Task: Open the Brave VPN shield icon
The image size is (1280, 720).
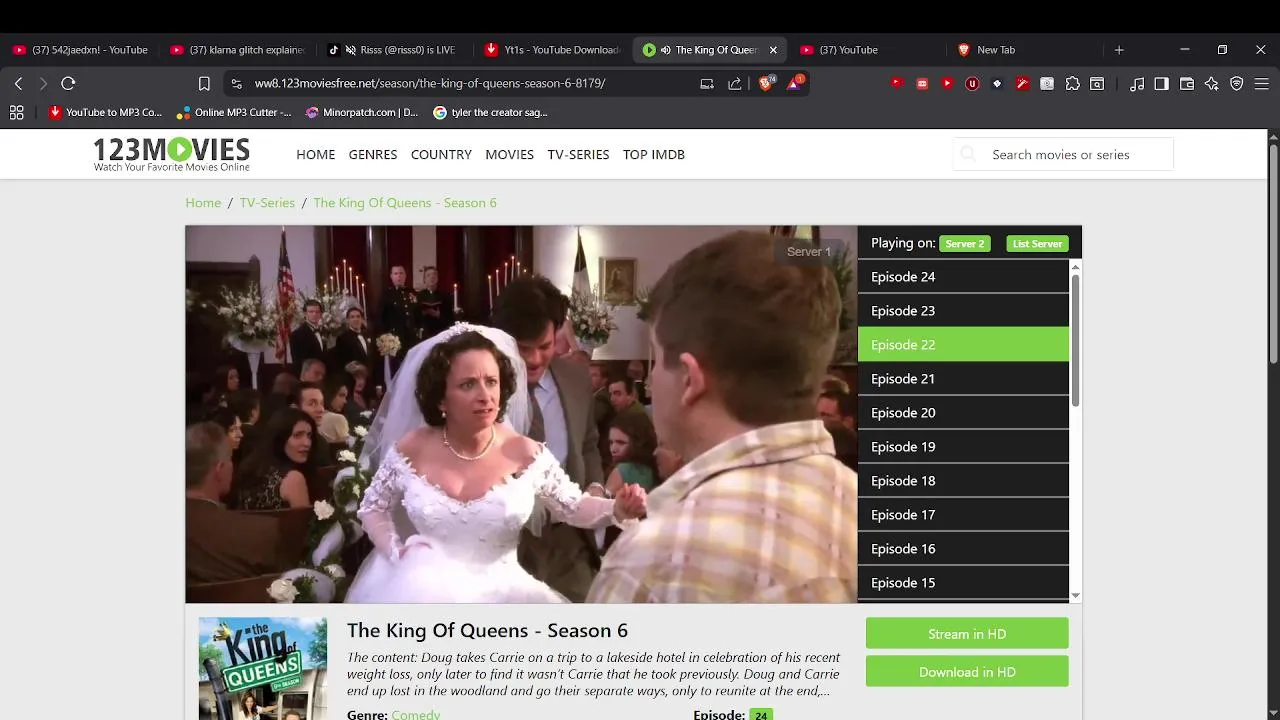Action: point(1237,84)
